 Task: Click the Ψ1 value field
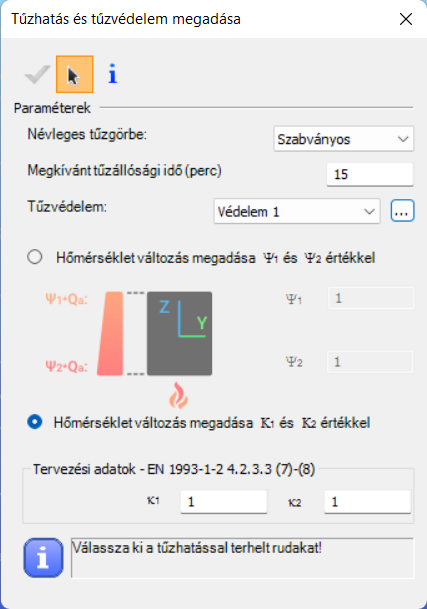(371, 298)
